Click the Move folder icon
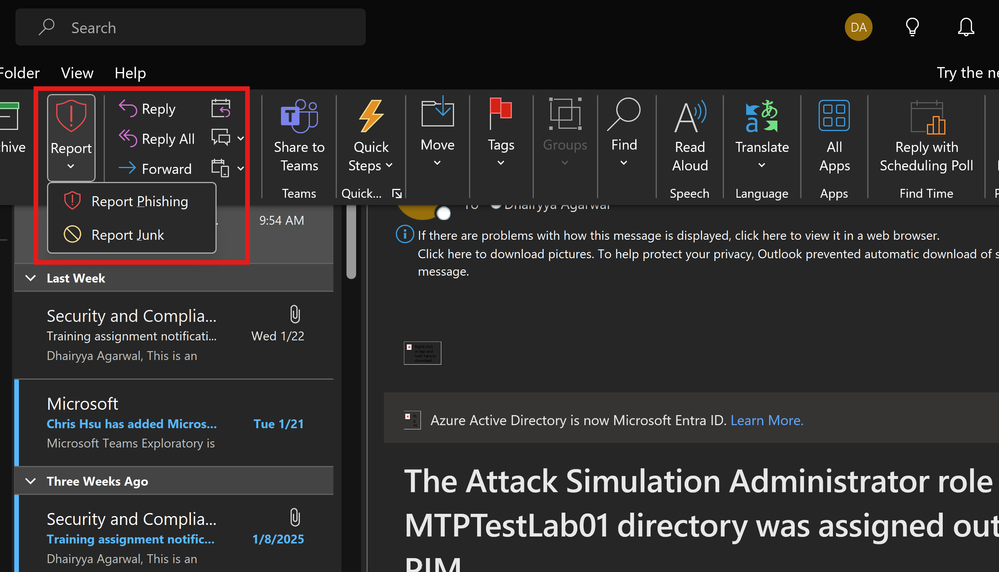Image resolution: width=999 pixels, height=572 pixels. click(438, 113)
